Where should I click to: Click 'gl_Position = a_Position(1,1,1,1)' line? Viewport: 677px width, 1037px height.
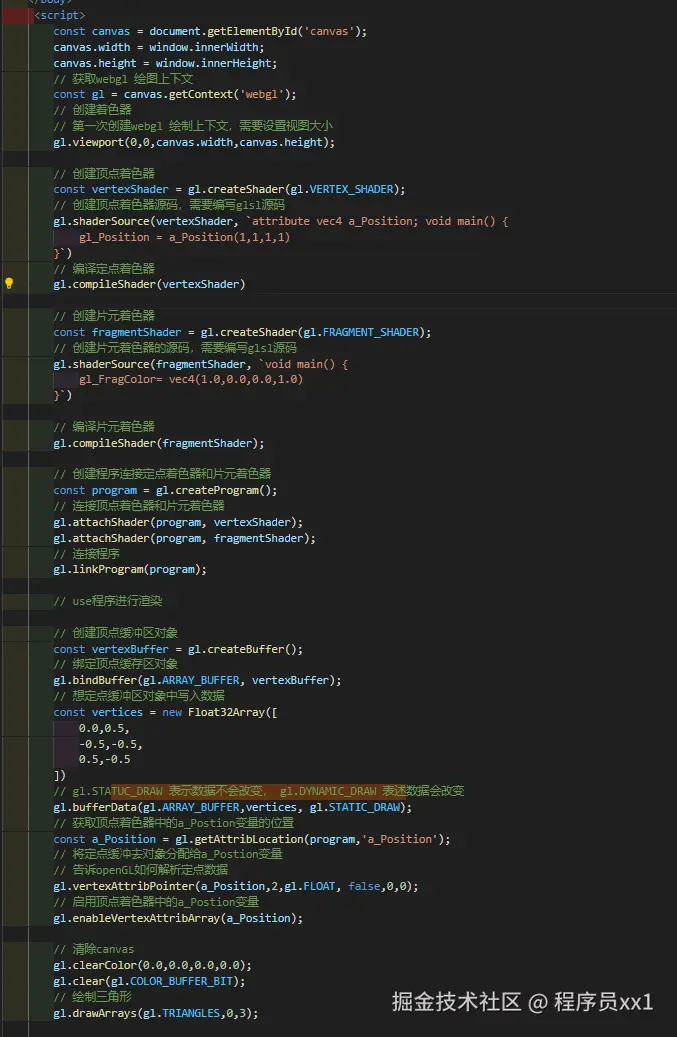coord(184,237)
